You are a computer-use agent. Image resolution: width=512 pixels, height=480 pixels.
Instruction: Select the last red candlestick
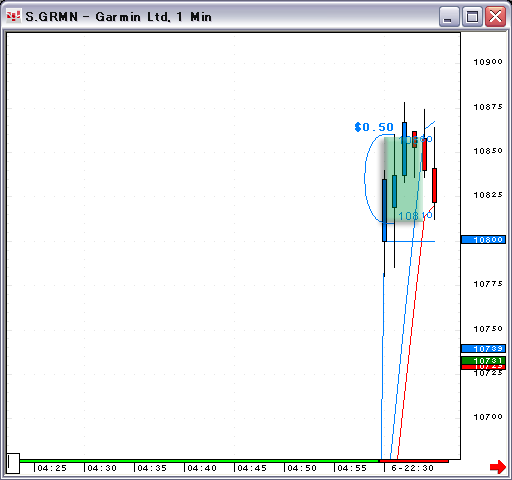tap(435, 185)
